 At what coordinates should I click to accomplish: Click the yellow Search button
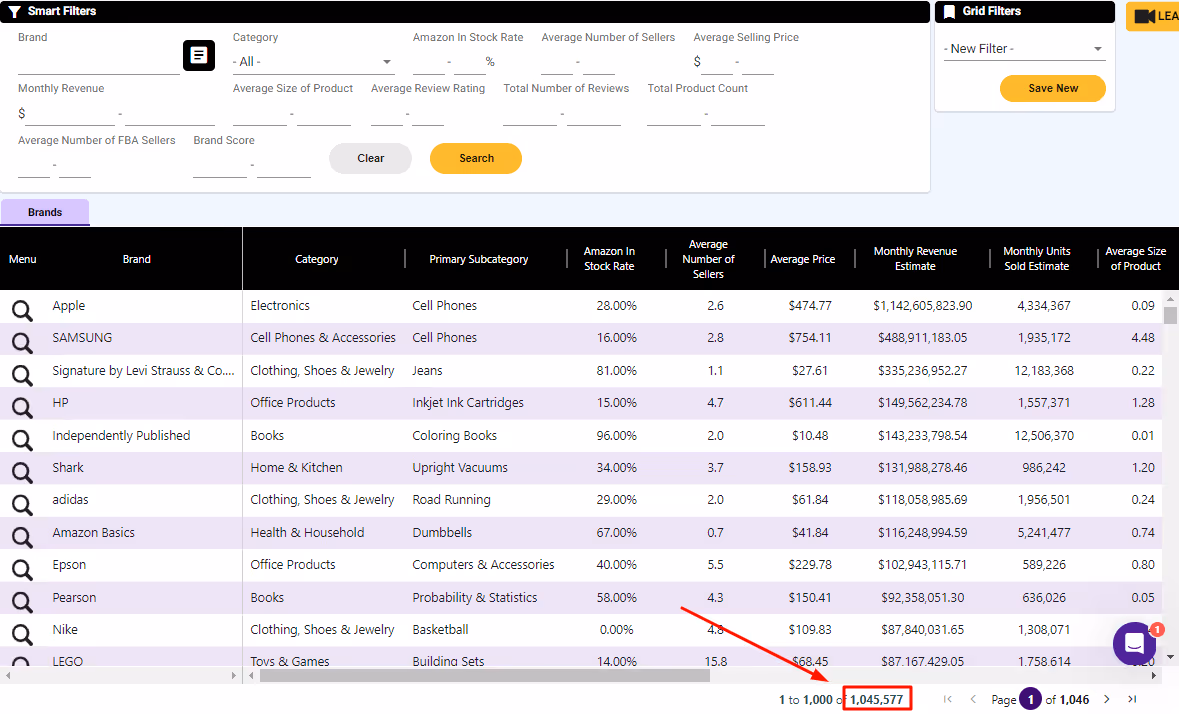(x=476, y=159)
